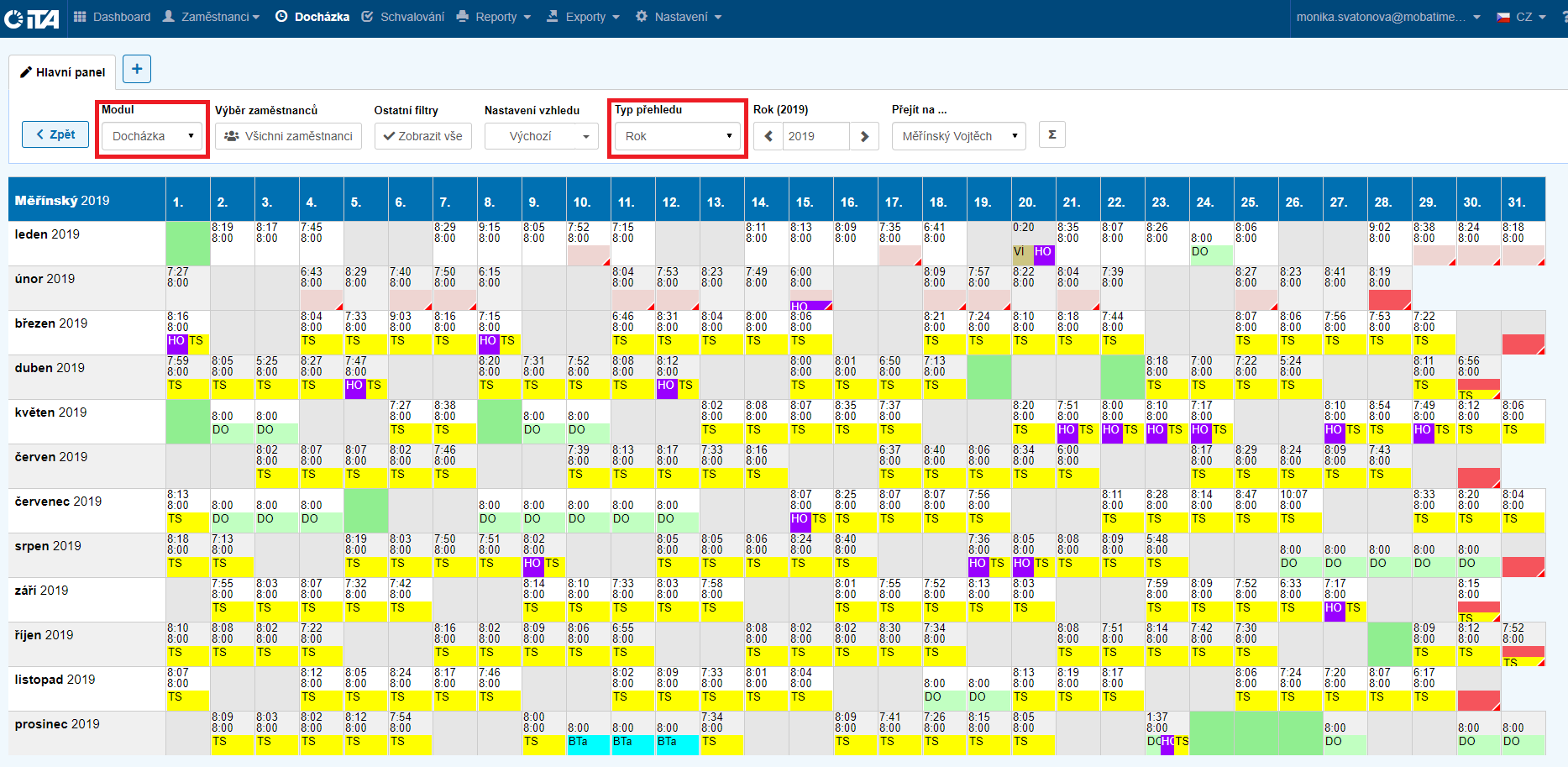This screenshot has height=767, width=1568.
Task: Open Dashboard from the navigation bar
Action: pos(113,17)
